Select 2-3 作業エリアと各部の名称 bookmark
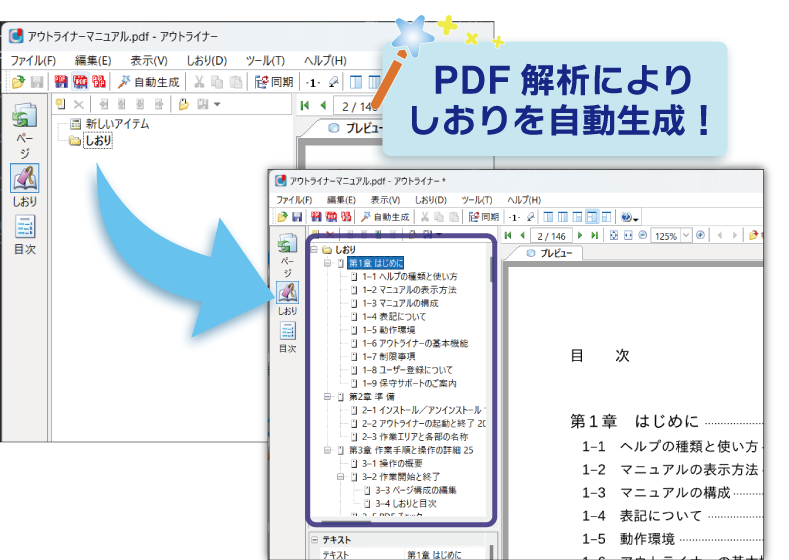Screen dimensions: 789x560 (415, 437)
